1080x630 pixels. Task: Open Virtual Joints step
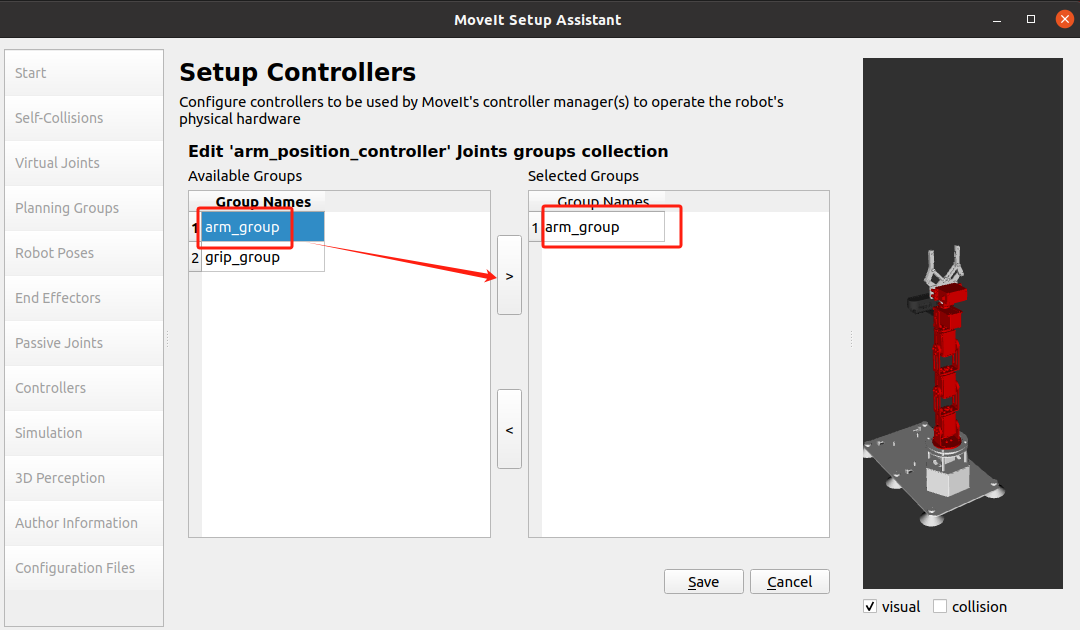[84, 163]
